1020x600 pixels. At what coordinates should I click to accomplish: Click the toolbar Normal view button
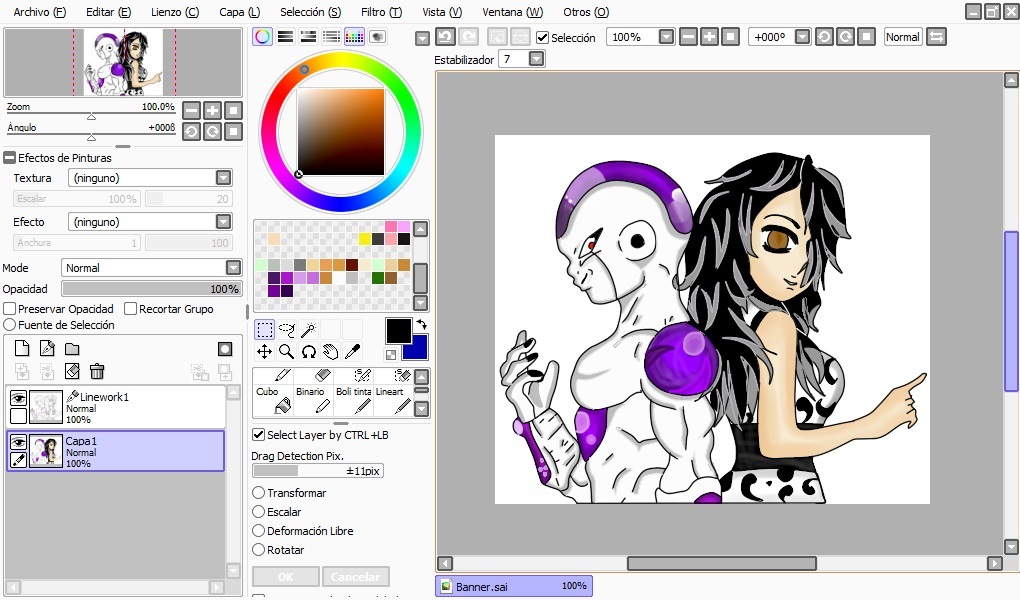click(903, 37)
